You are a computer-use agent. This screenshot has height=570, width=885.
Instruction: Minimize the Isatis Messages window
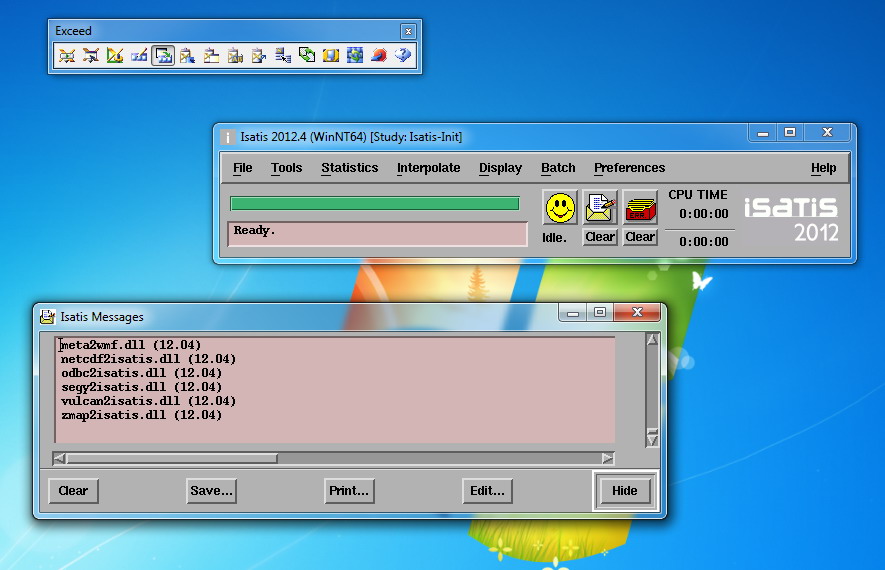(573, 313)
